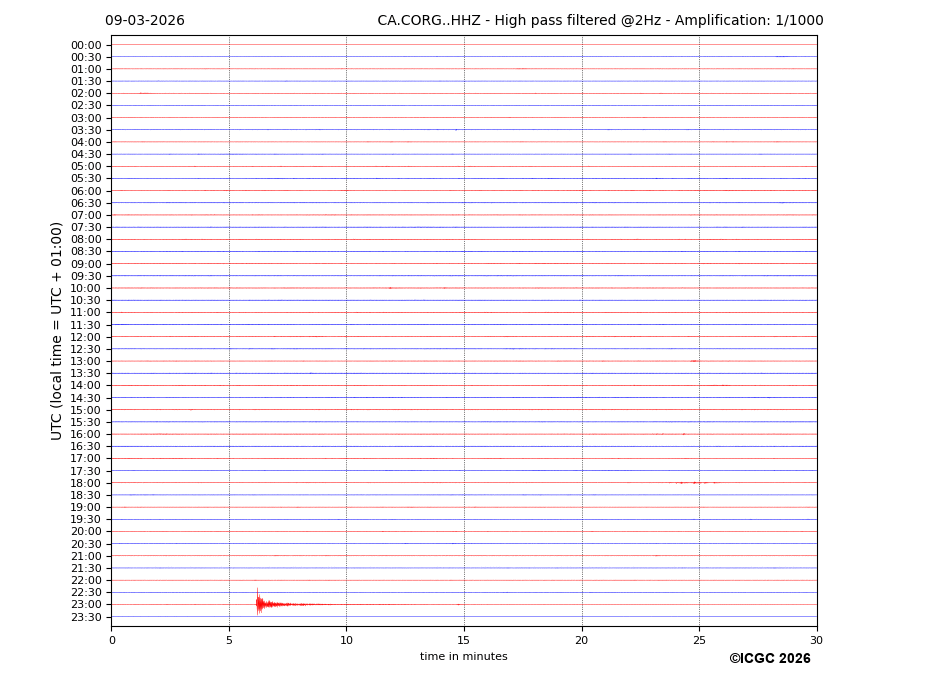Click the 10:00 time label
Screen dimensions: 927x696
pyautogui.click(x=86, y=288)
